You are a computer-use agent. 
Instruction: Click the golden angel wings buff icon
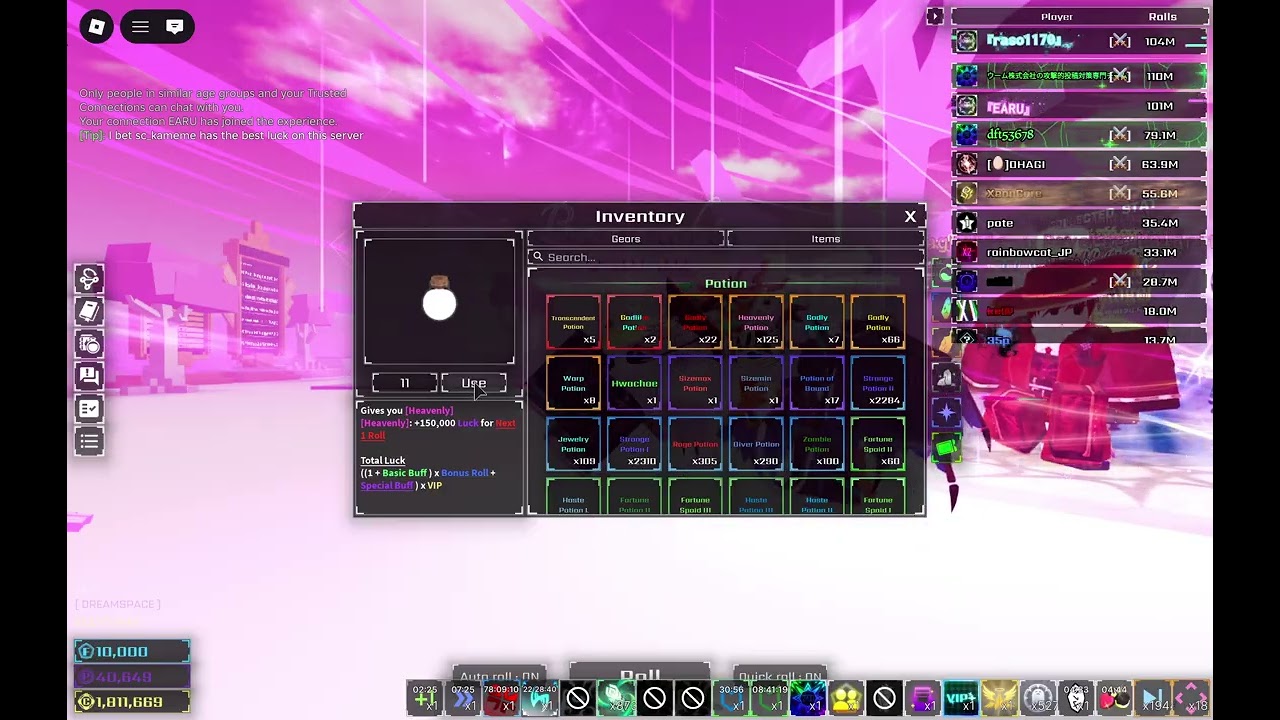(999, 698)
